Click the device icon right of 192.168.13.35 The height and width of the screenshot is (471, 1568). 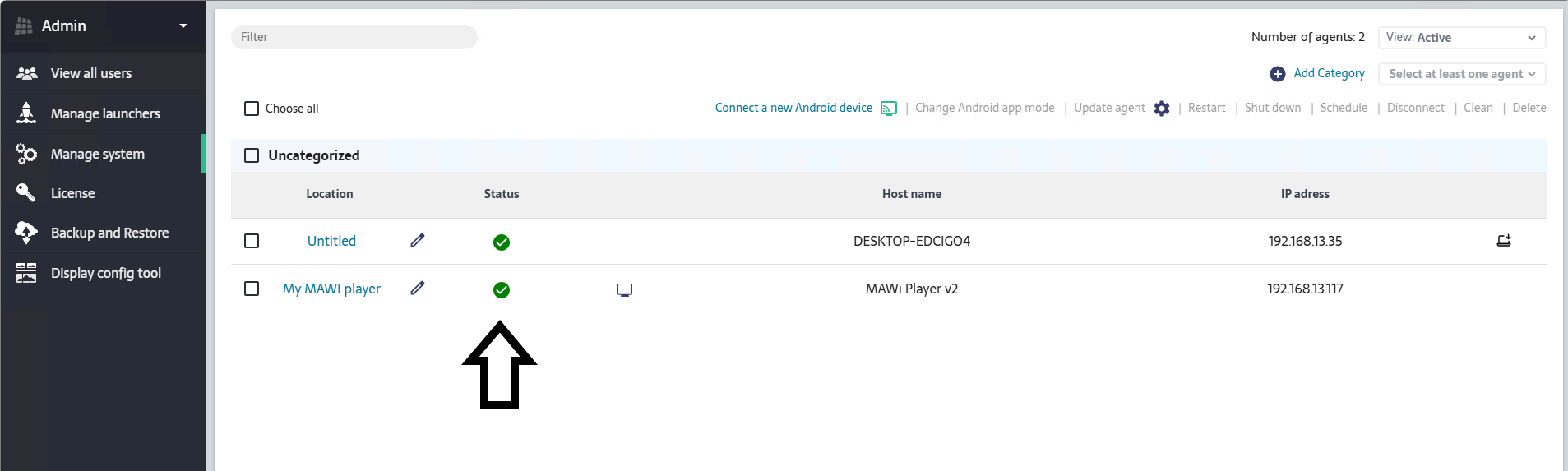(x=1504, y=241)
